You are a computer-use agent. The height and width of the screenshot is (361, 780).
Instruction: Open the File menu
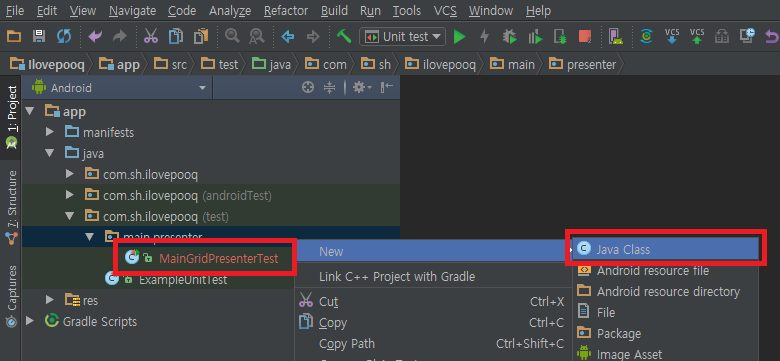15,10
